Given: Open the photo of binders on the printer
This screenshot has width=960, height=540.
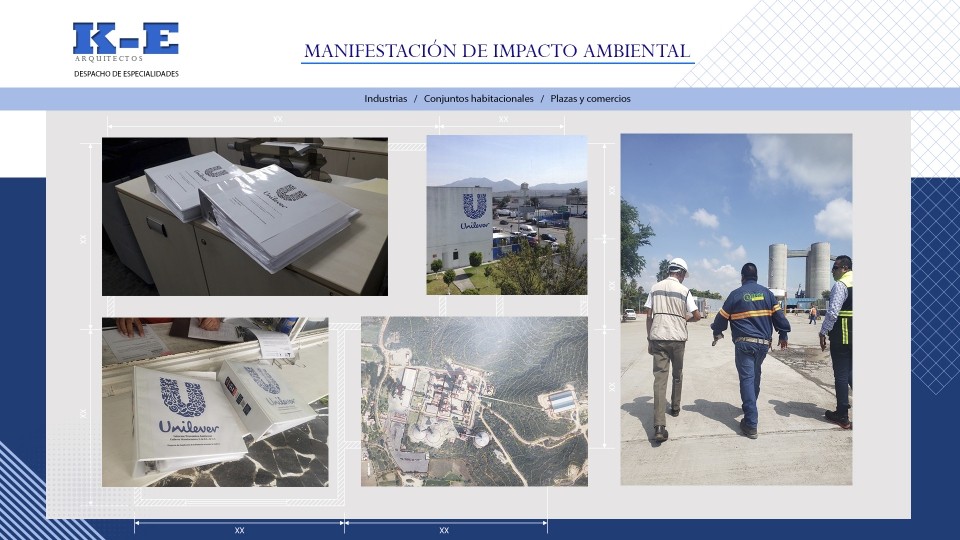Looking at the screenshot, I should (244, 216).
